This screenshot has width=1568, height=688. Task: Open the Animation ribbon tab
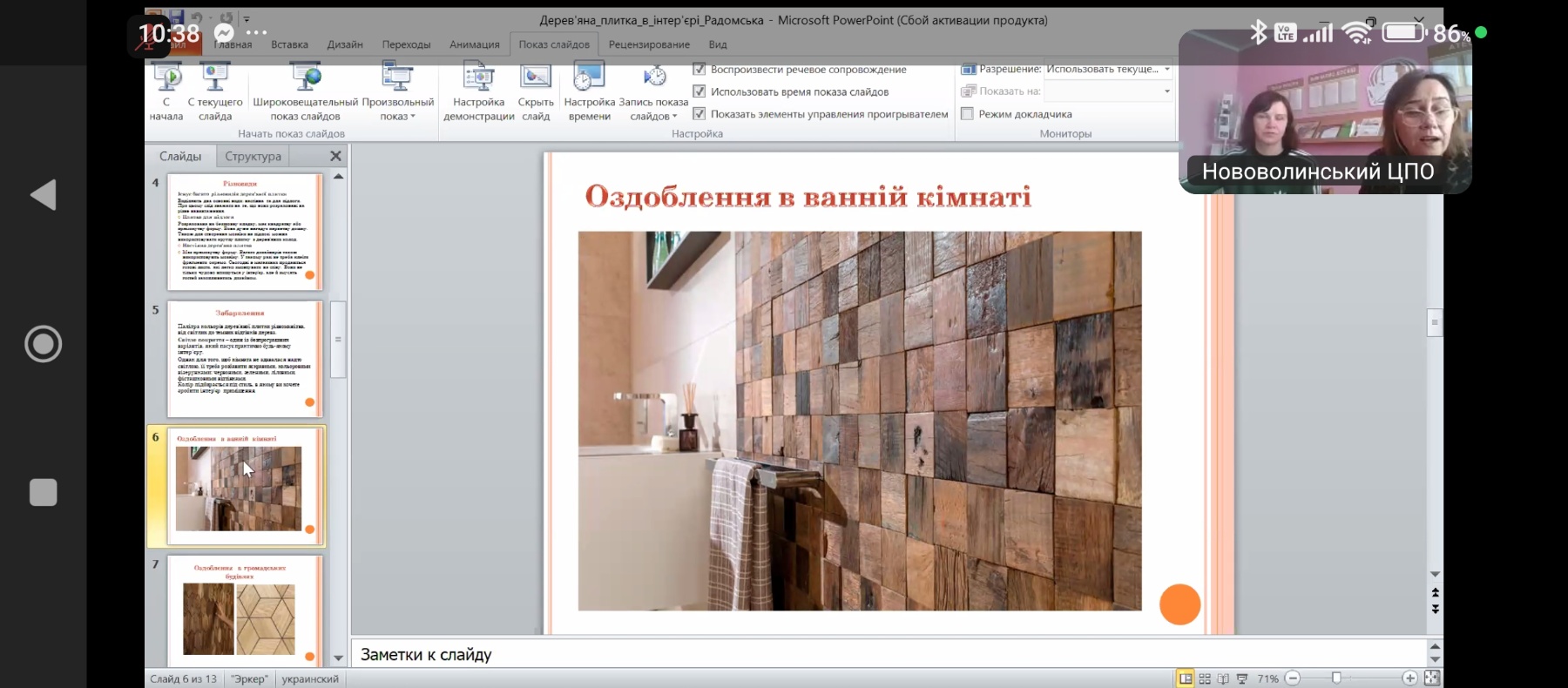point(474,44)
